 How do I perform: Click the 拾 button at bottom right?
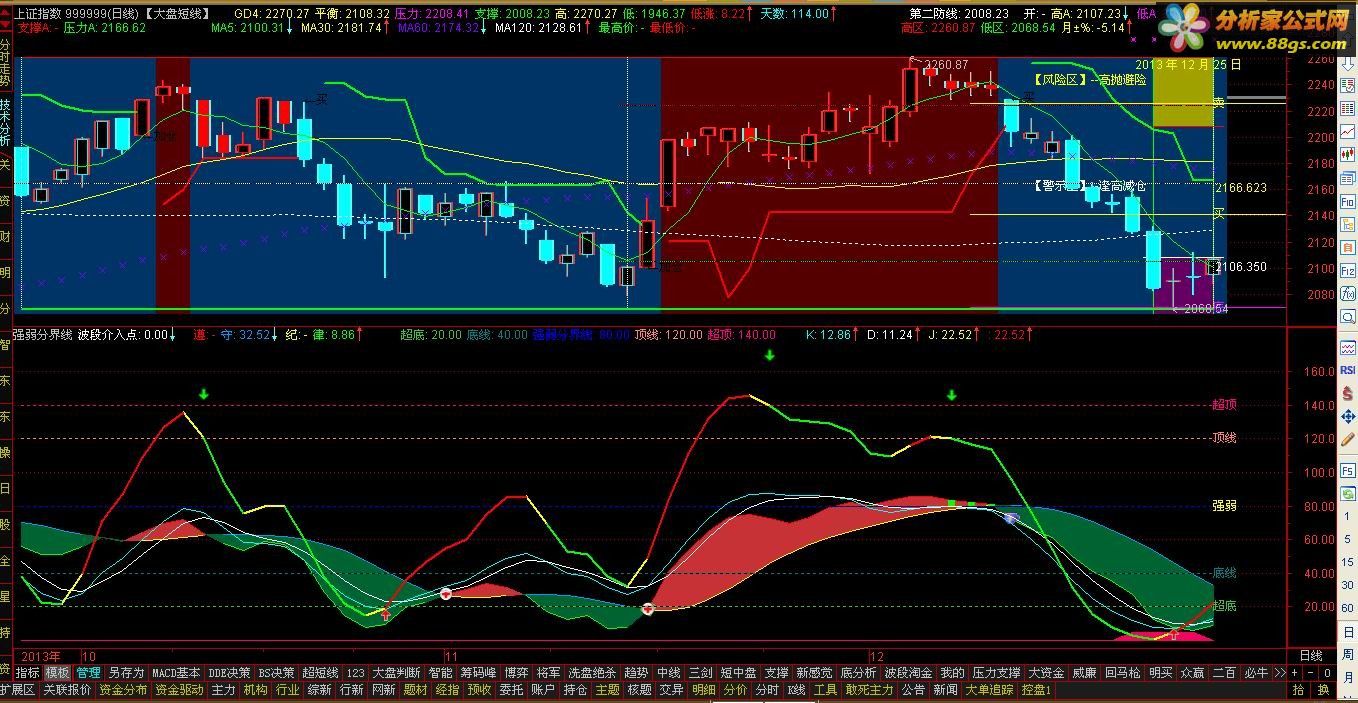point(1298,690)
